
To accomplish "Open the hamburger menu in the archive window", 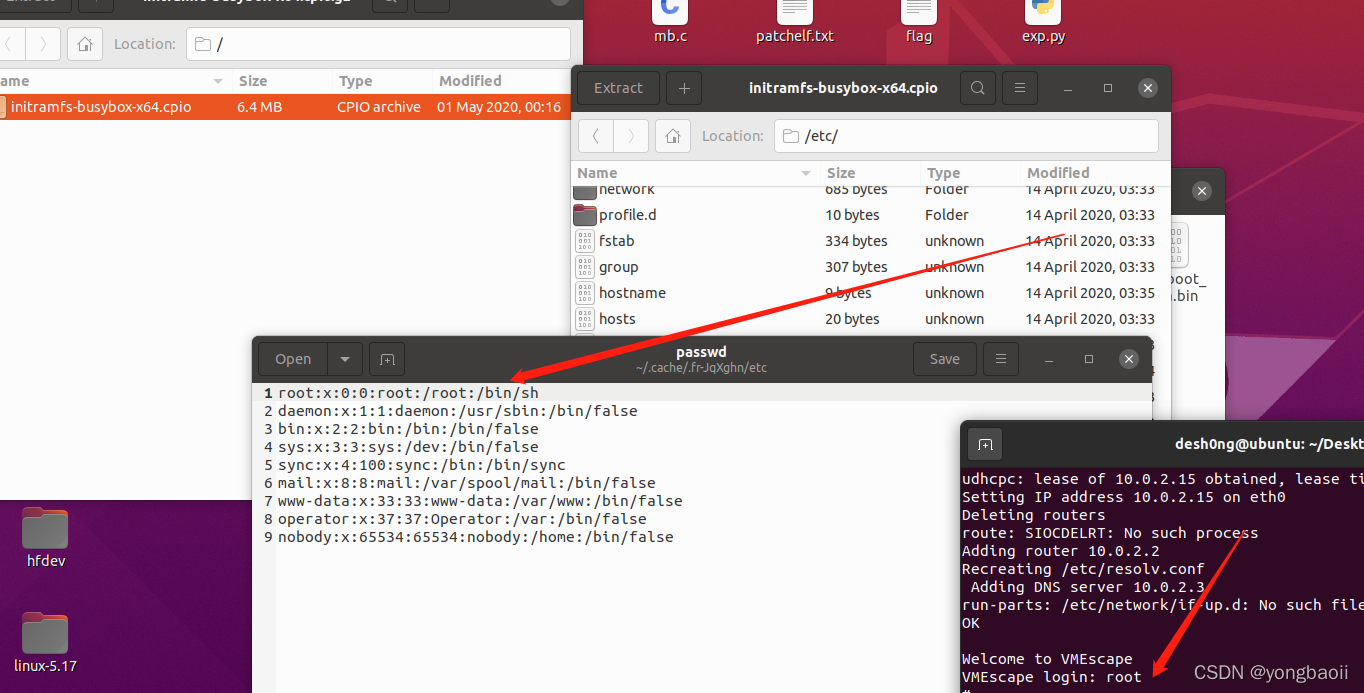I will [1019, 88].
